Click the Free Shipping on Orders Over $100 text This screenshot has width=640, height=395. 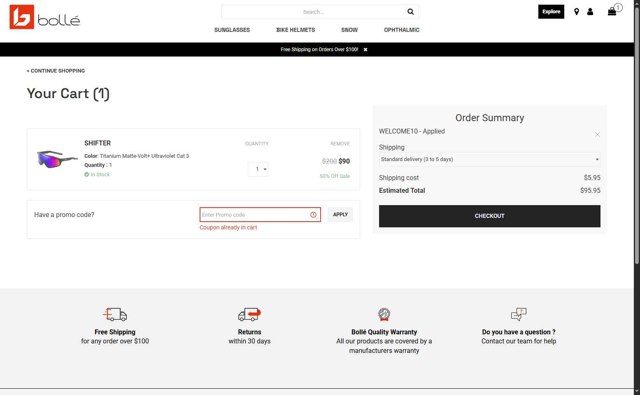point(319,49)
